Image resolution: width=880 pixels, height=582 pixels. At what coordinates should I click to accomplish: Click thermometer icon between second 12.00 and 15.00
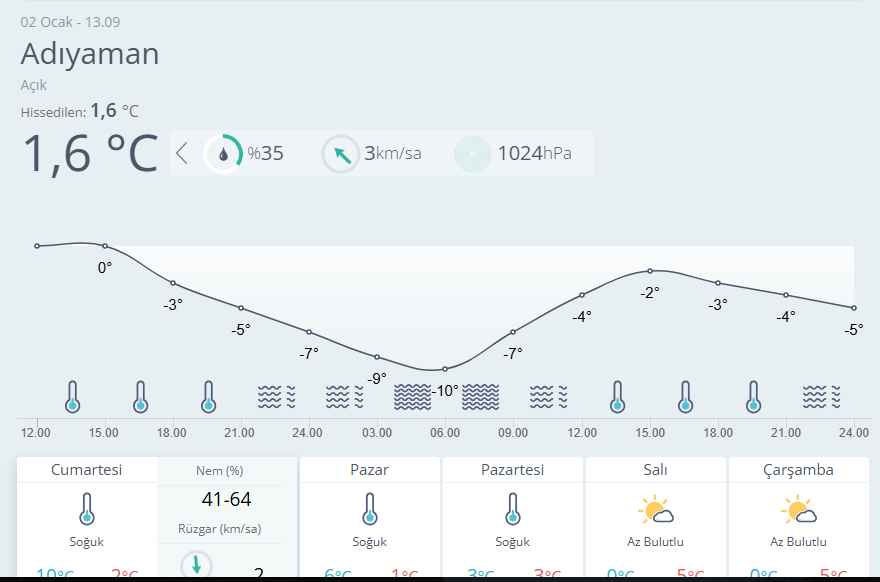(617, 397)
